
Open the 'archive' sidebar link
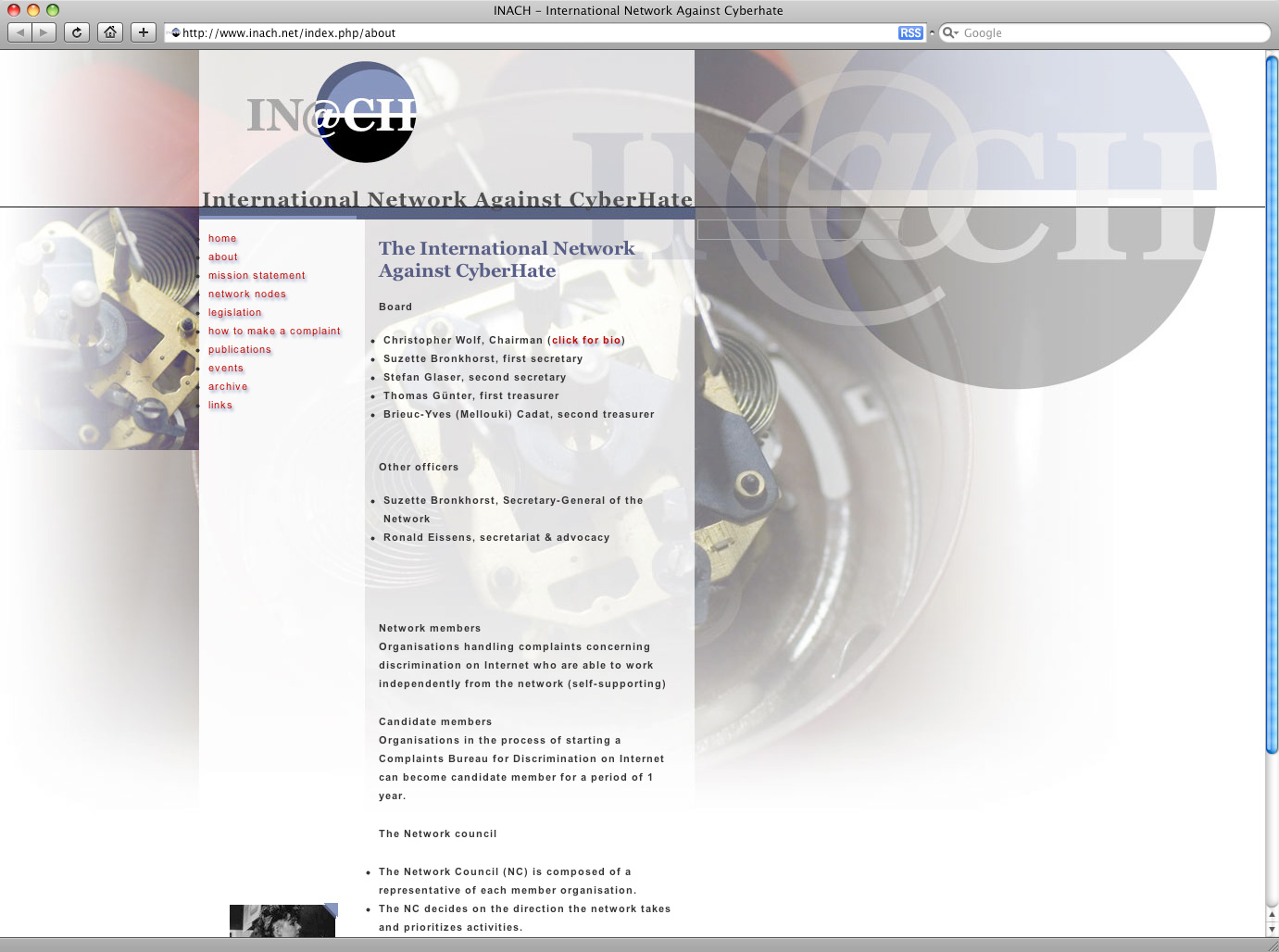[228, 387]
